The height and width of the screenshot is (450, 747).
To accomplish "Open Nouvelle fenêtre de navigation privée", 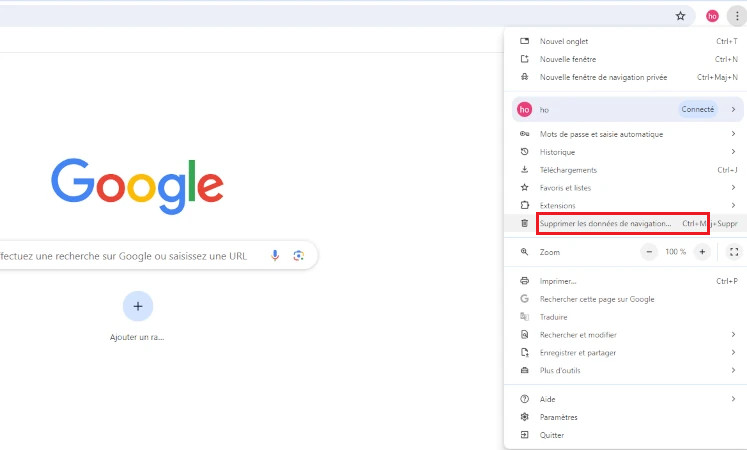I will 626,77.
